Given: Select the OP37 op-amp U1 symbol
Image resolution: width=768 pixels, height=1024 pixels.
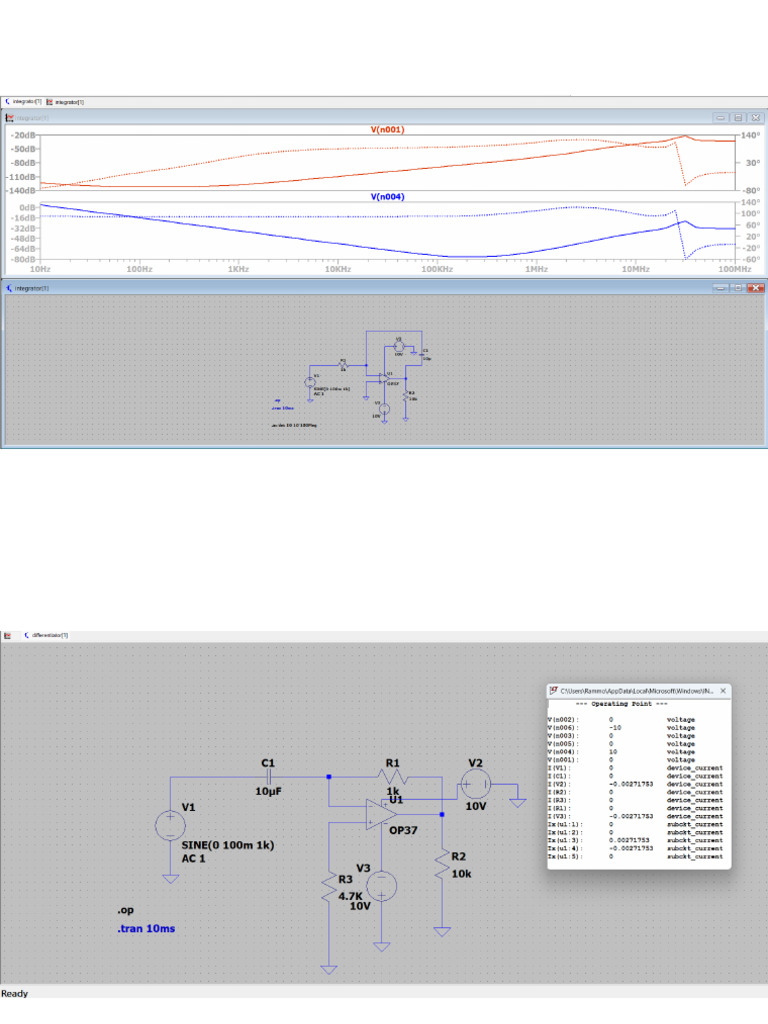Looking at the screenshot, I should click(x=381, y=814).
